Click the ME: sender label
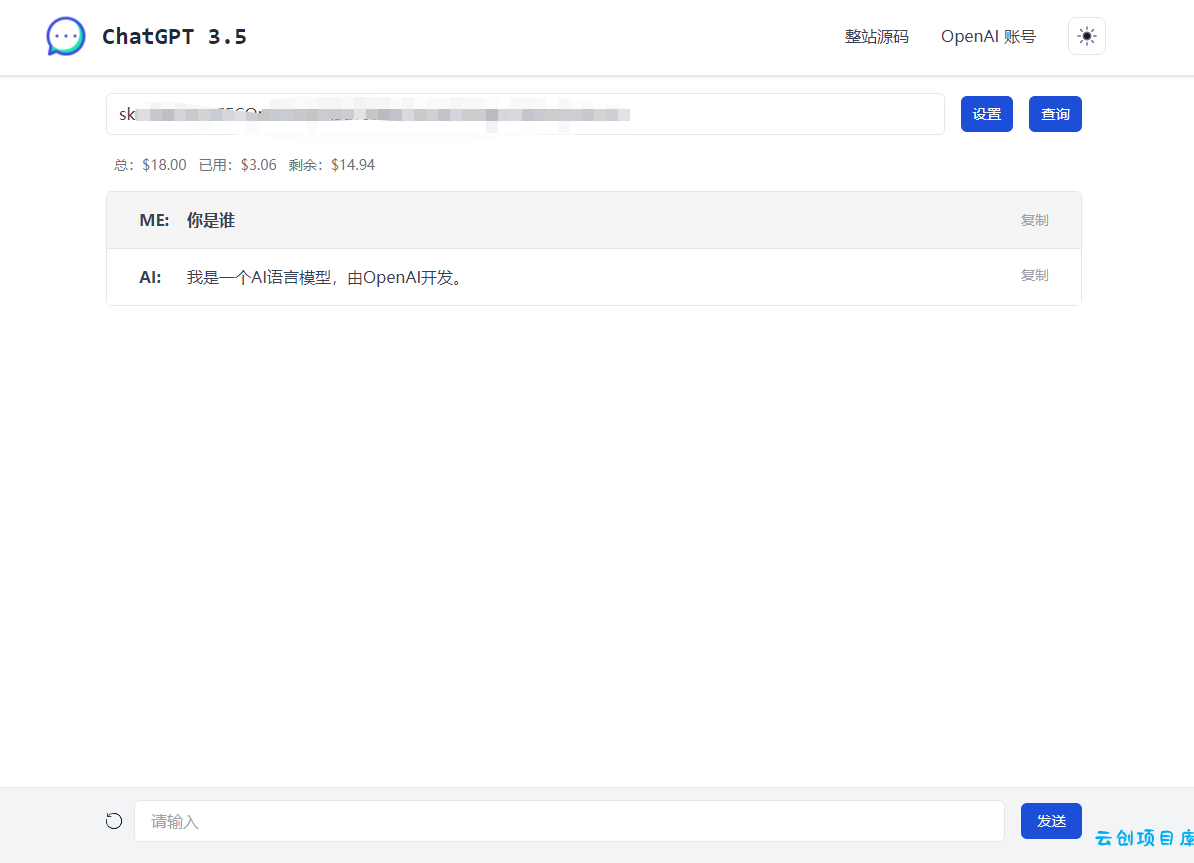The width and height of the screenshot is (1194, 863). point(155,220)
